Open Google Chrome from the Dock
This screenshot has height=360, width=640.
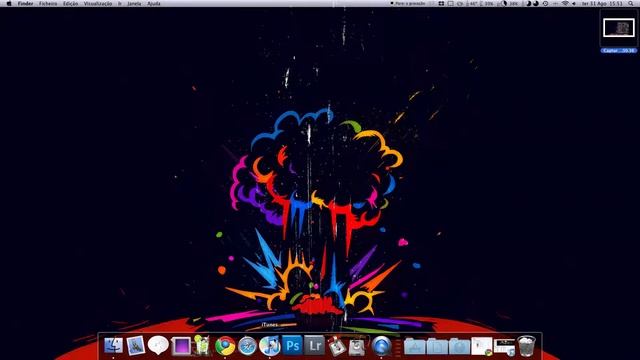click(225, 346)
